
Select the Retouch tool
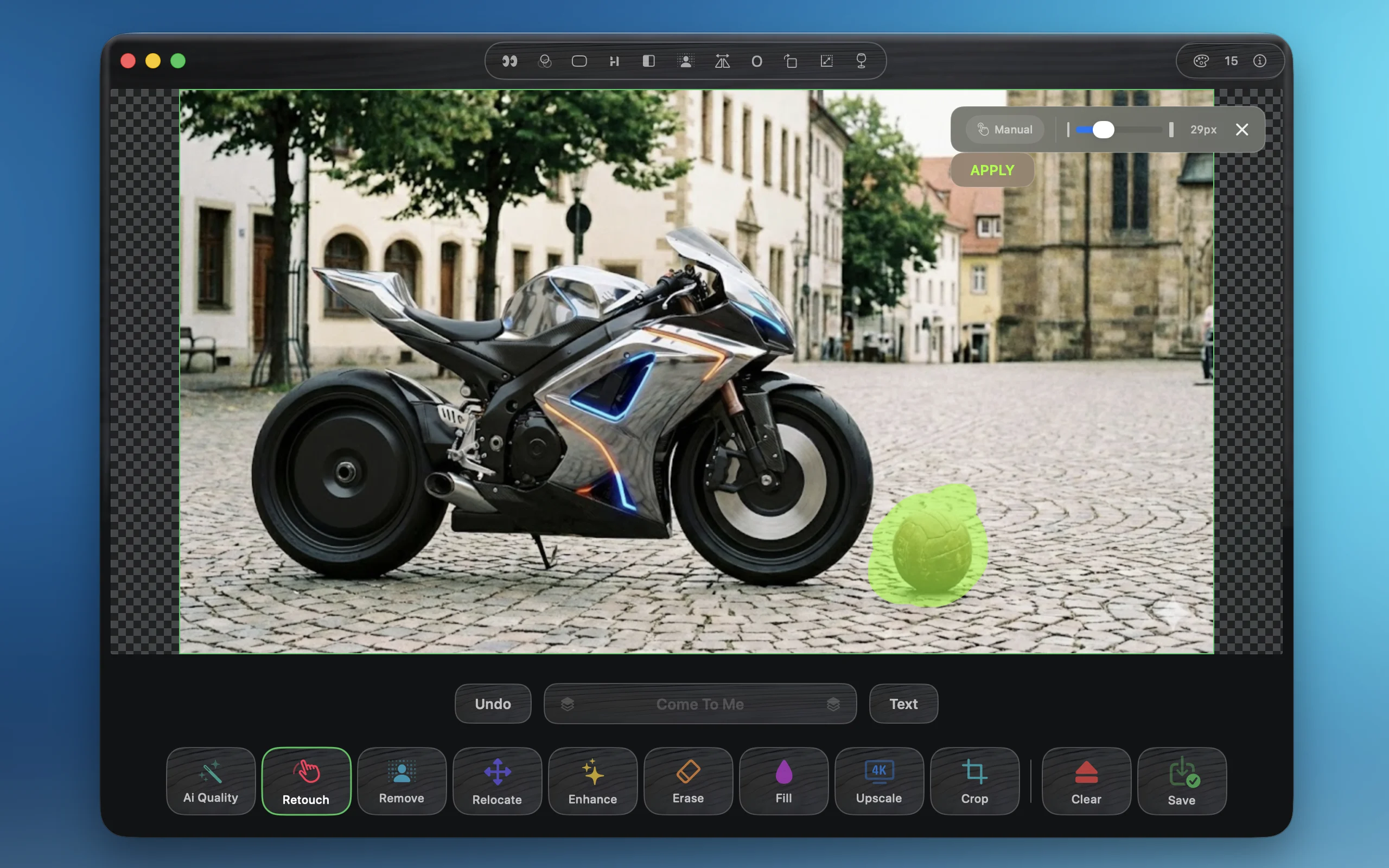pos(306,781)
